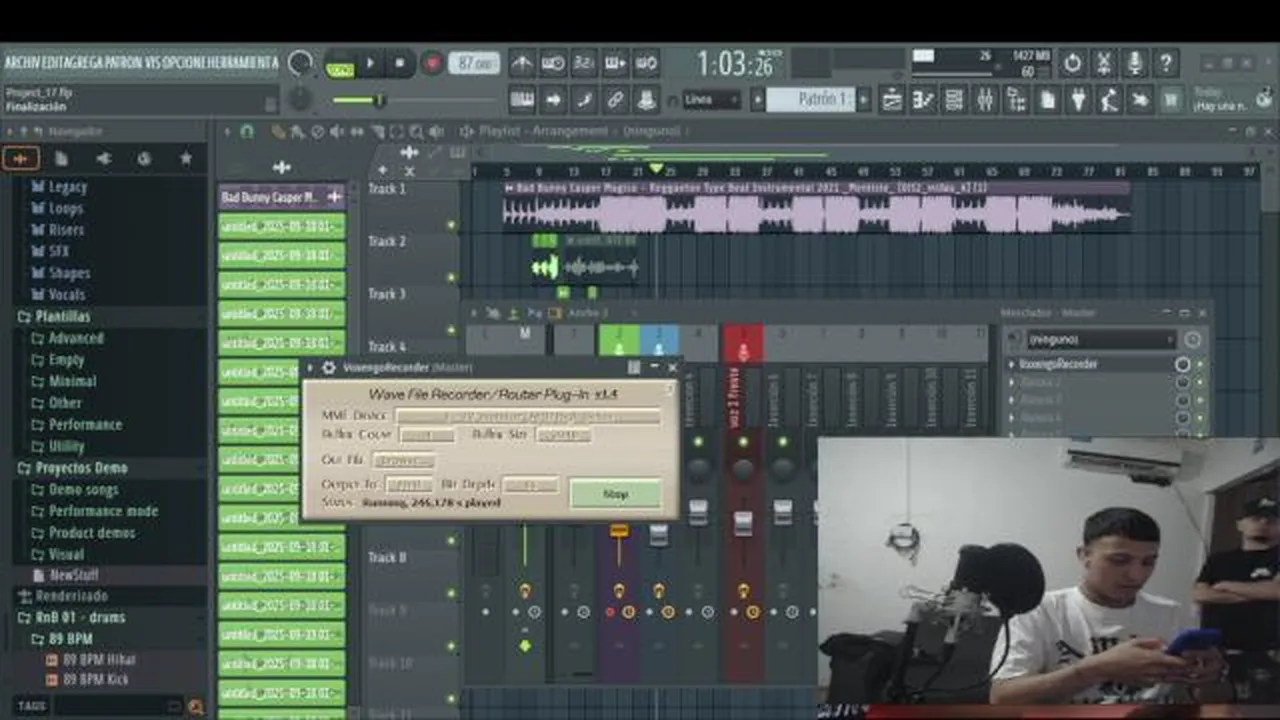The width and height of the screenshot is (1280, 720).
Task: Open the tempo tapper icon
Action: point(1109,99)
